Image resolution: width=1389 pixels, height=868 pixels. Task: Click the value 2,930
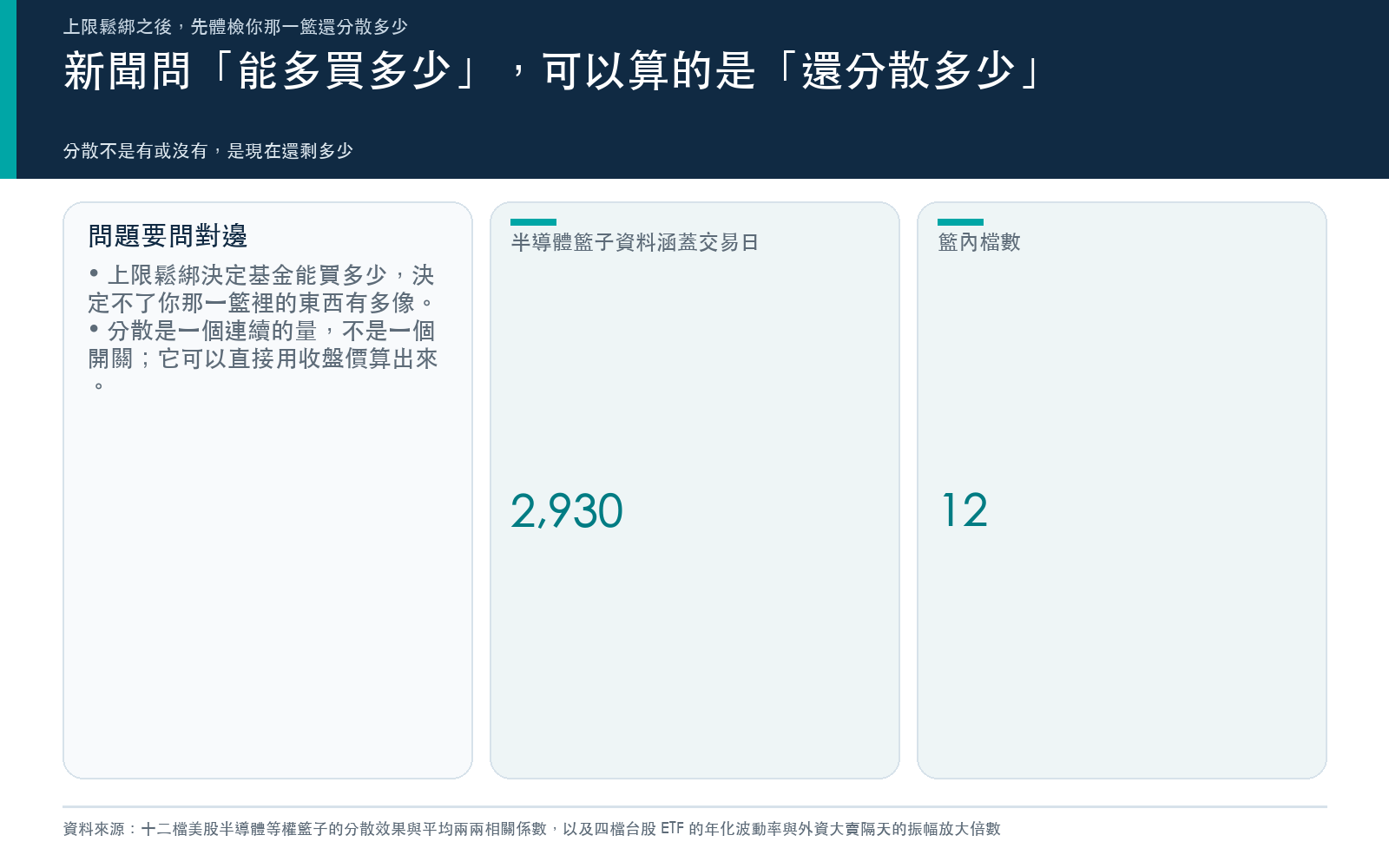567,510
